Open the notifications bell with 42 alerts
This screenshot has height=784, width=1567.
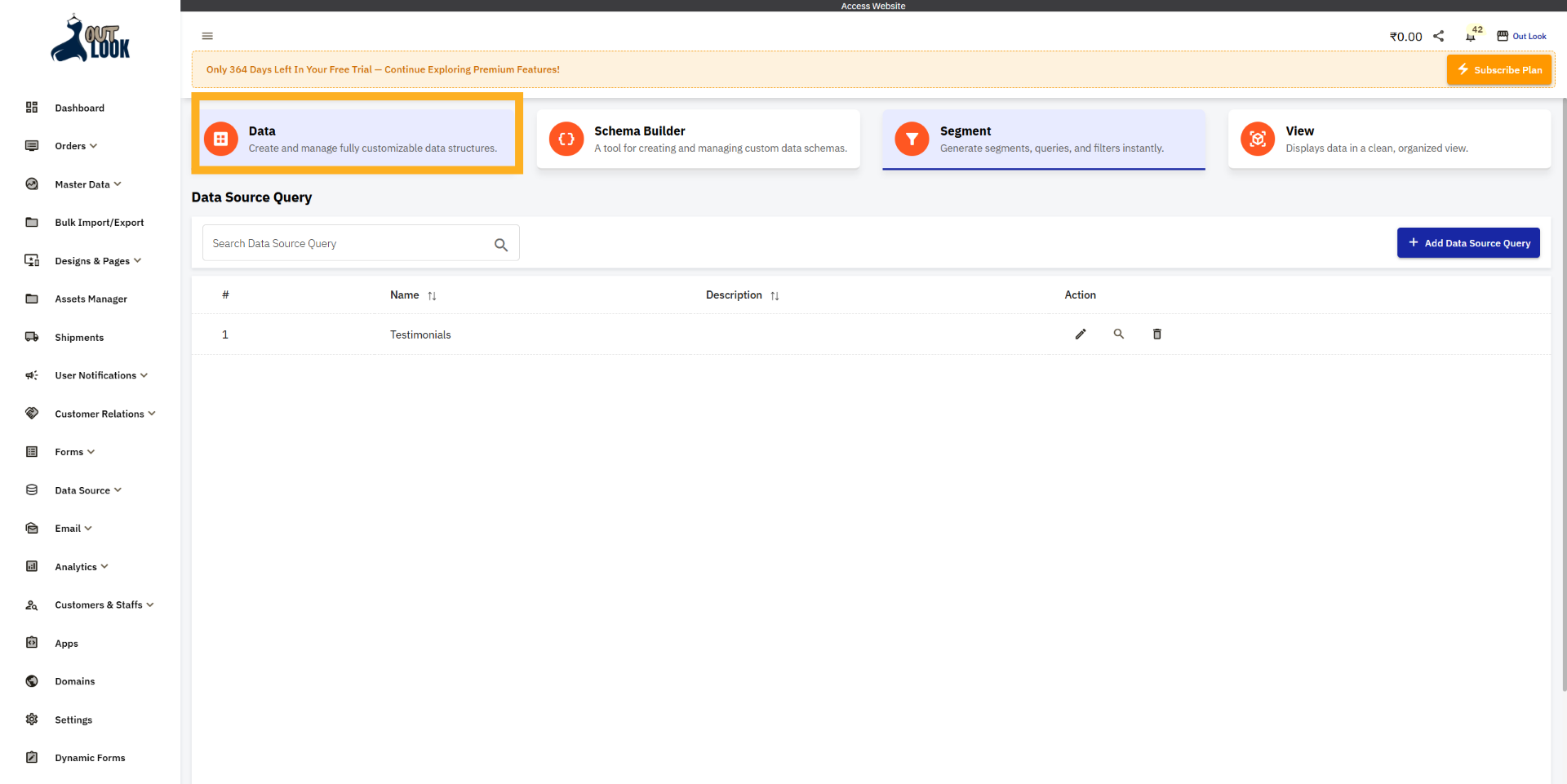[x=1471, y=36]
